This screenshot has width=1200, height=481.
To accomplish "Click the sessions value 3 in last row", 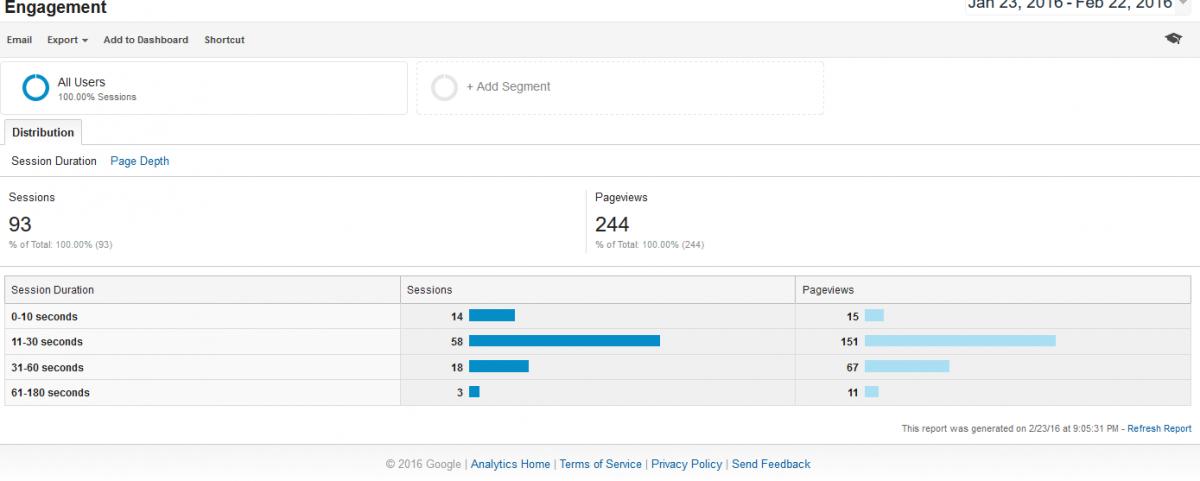I will (460, 393).
